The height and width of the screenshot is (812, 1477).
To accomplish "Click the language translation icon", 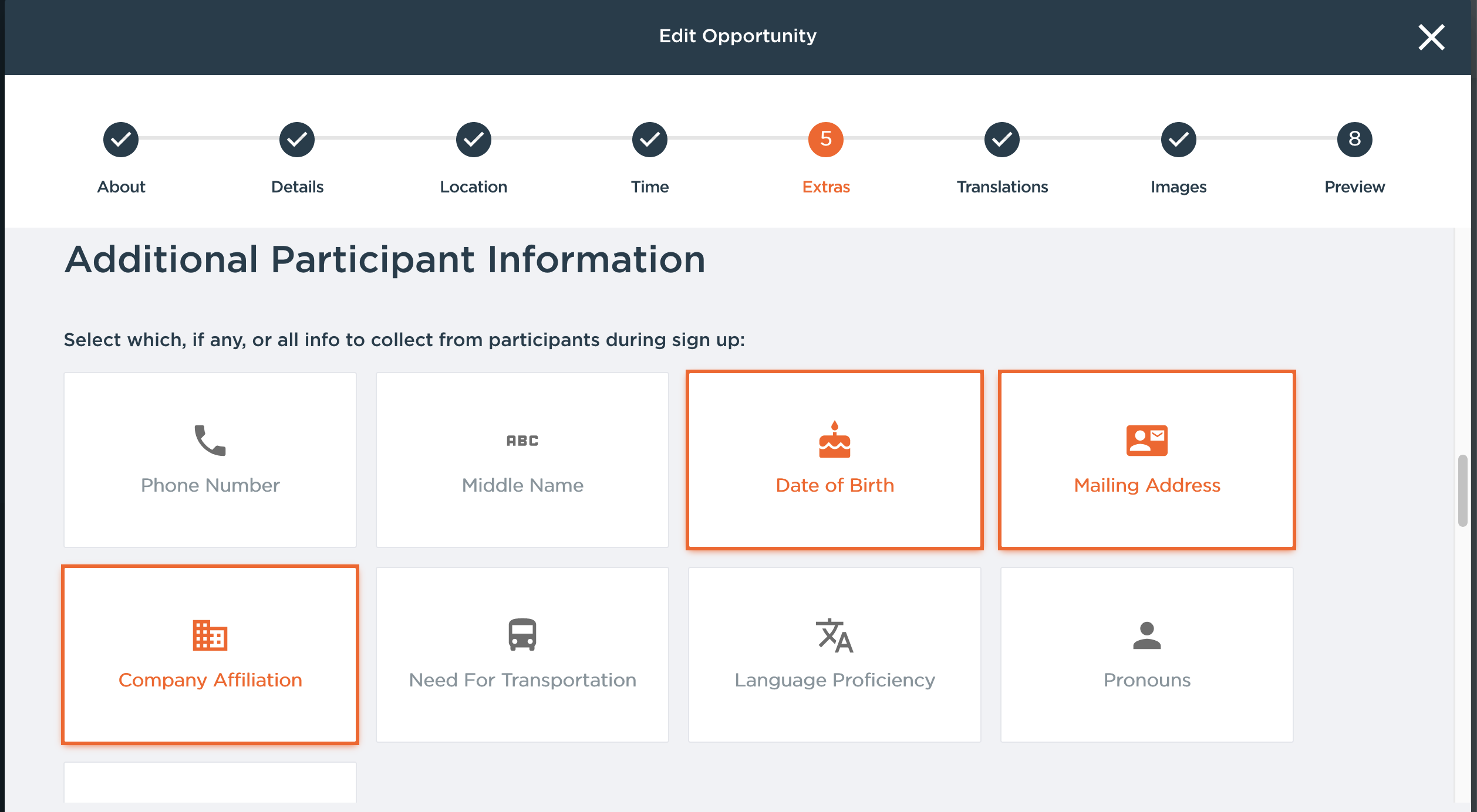I will [834, 635].
